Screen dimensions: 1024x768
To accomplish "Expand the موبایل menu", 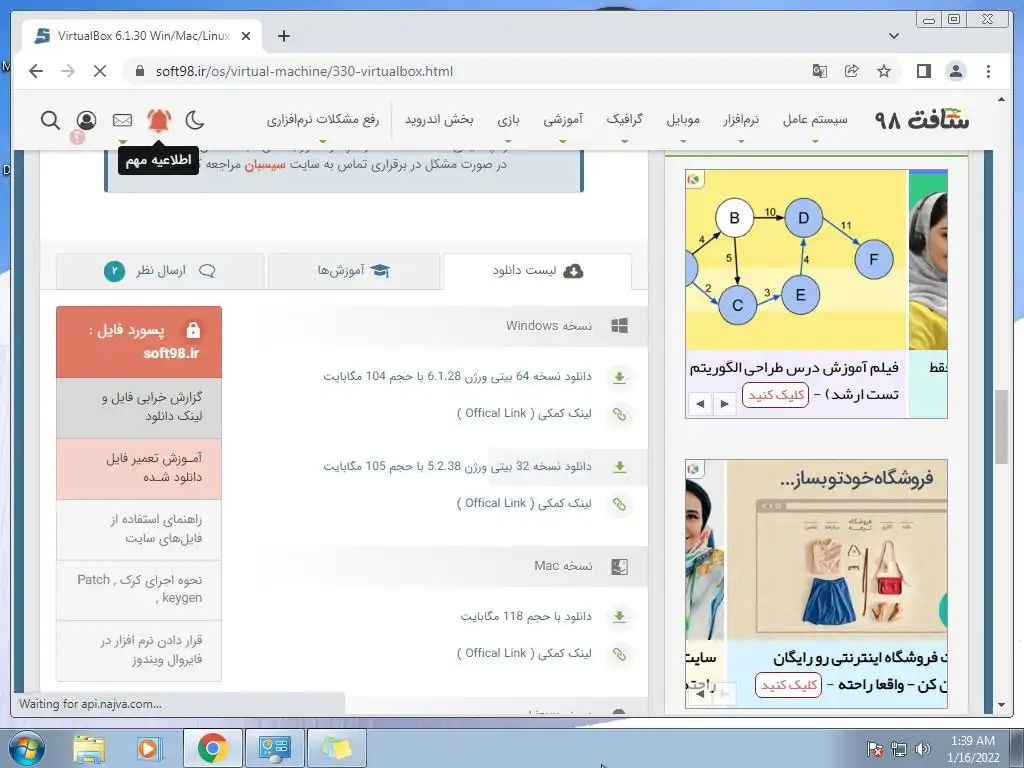I will [683, 120].
